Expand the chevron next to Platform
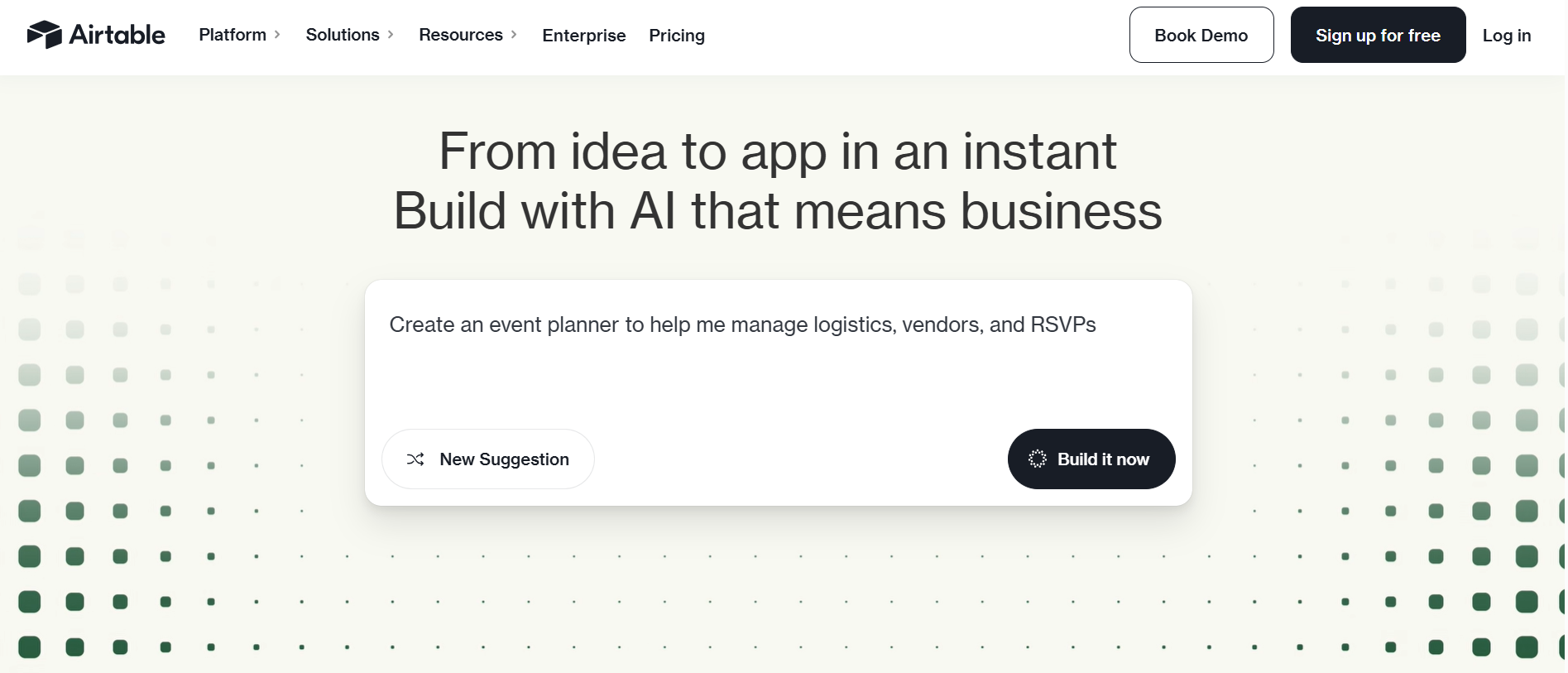This screenshot has height=673, width=1568. click(x=277, y=35)
